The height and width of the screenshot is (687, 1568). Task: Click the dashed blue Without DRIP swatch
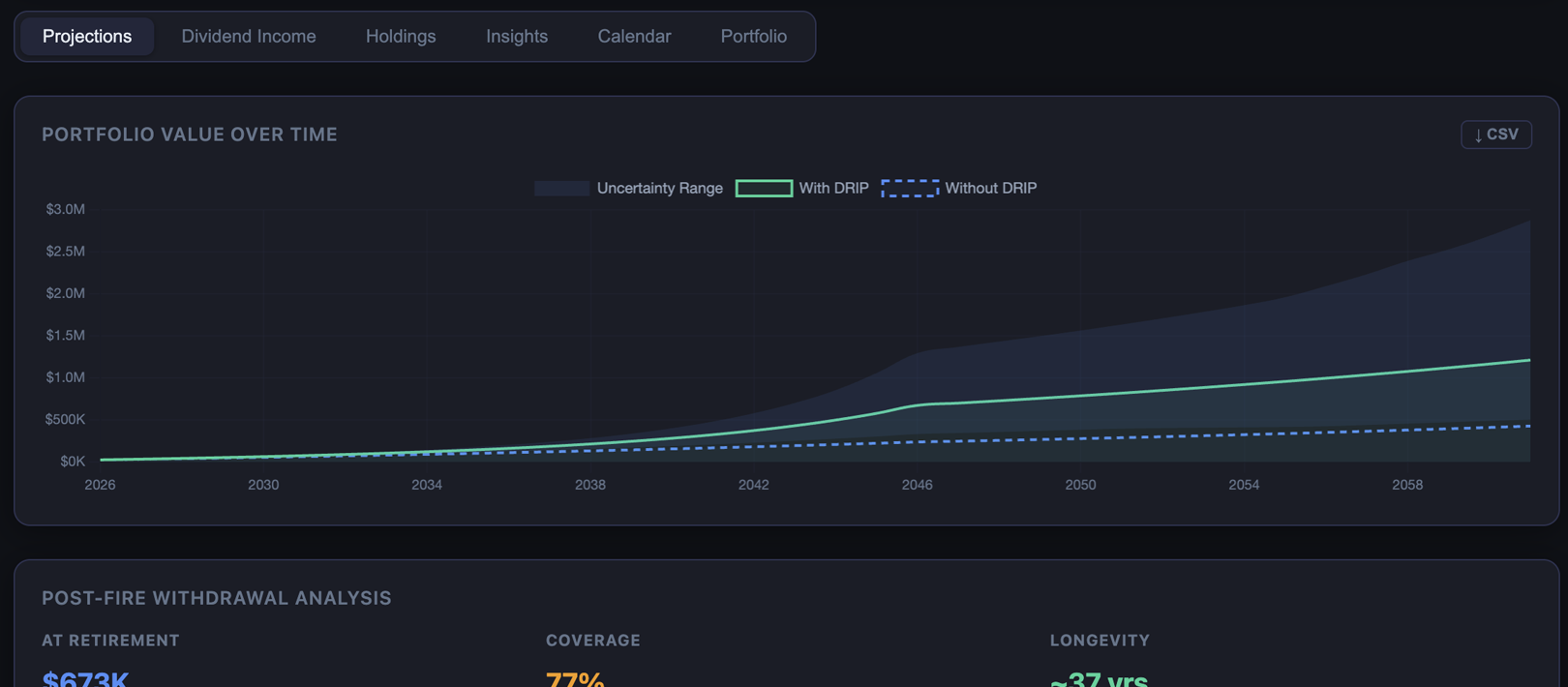point(910,189)
